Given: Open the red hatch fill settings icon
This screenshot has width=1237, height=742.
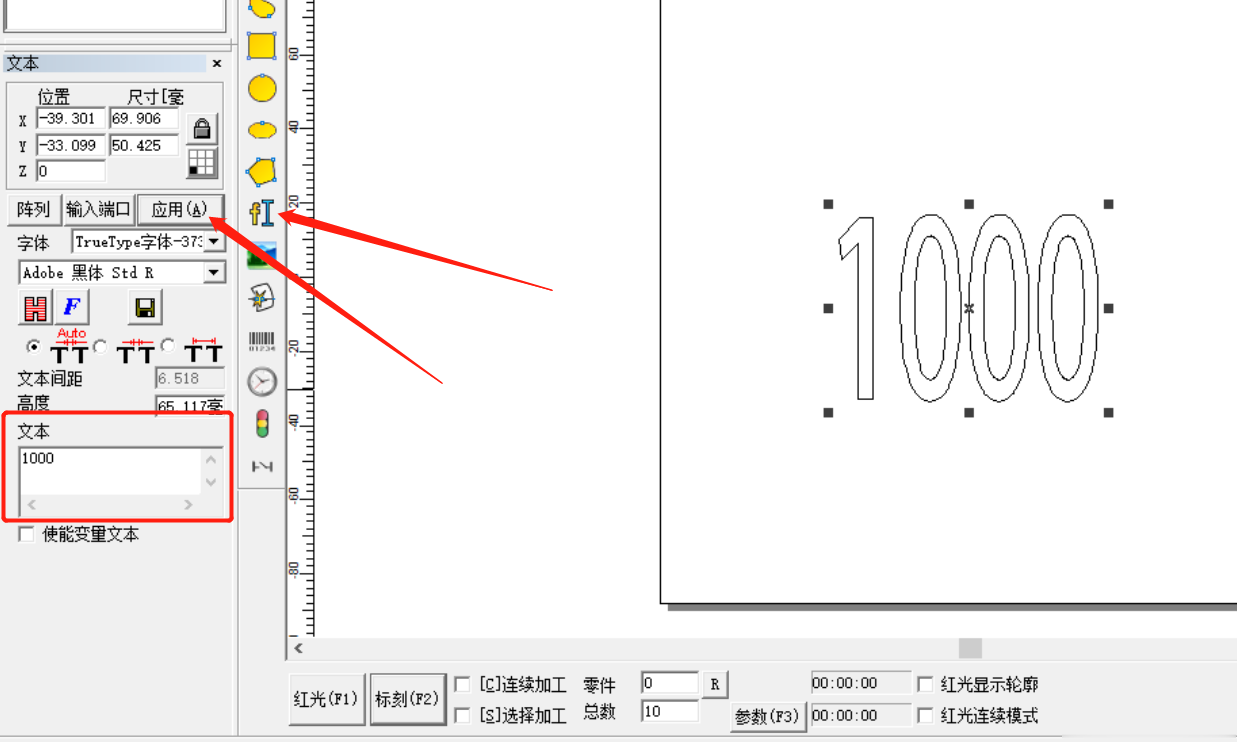Looking at the screenshot, I should tap(35, 308).
